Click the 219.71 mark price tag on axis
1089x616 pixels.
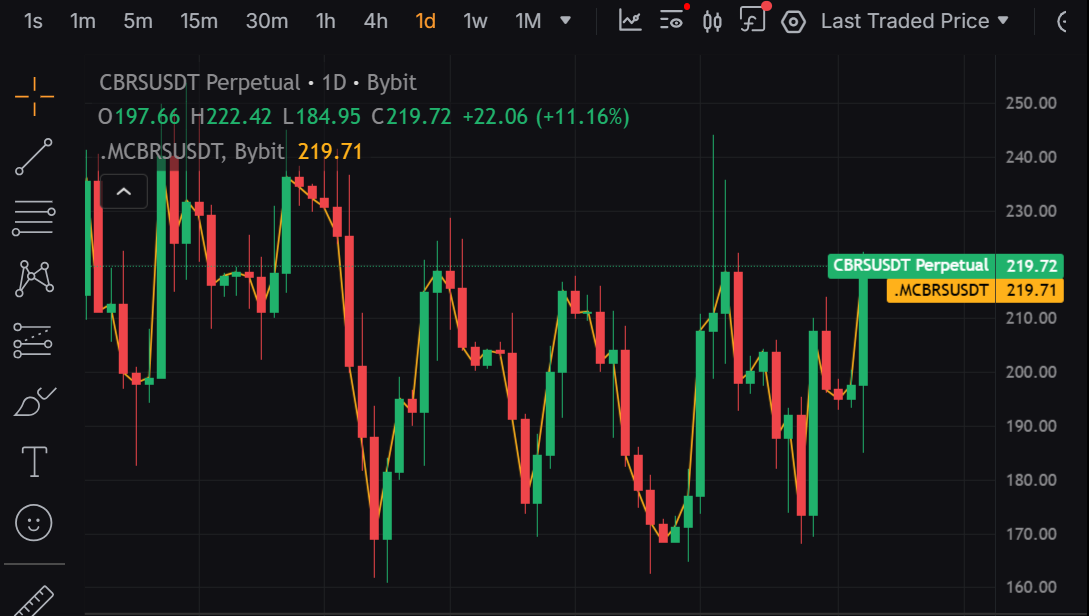coord(1030,290)
